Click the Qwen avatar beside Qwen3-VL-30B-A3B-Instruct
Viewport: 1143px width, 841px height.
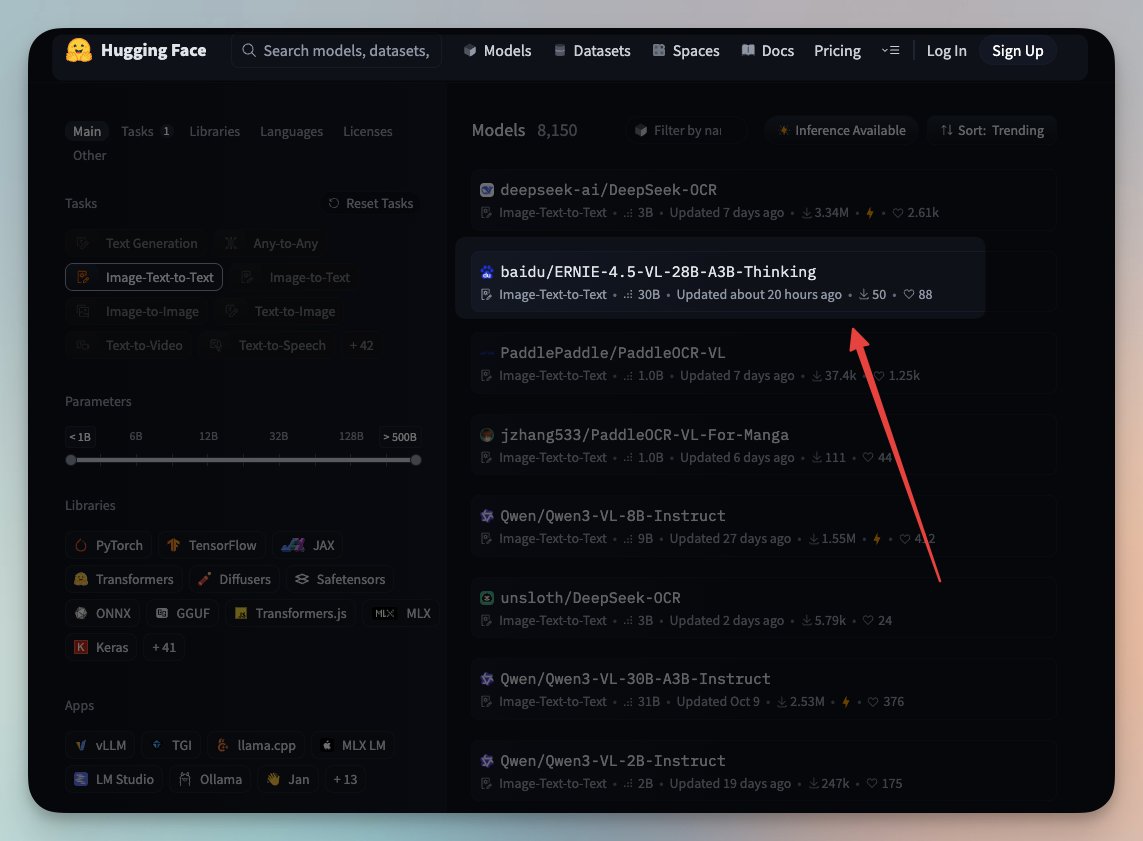coord(487,679)
